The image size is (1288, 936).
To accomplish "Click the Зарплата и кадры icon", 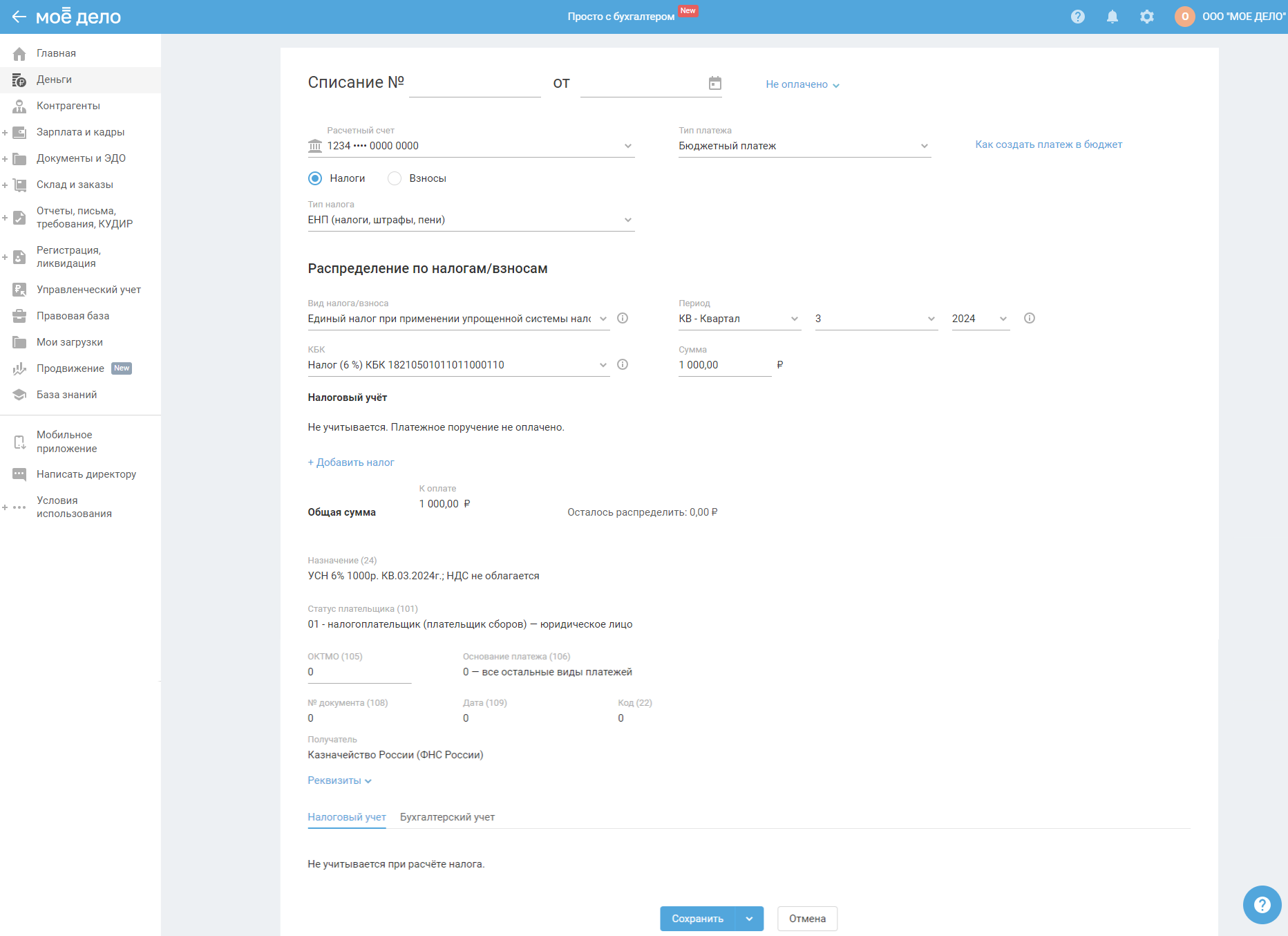I will [x=19, y=132].
